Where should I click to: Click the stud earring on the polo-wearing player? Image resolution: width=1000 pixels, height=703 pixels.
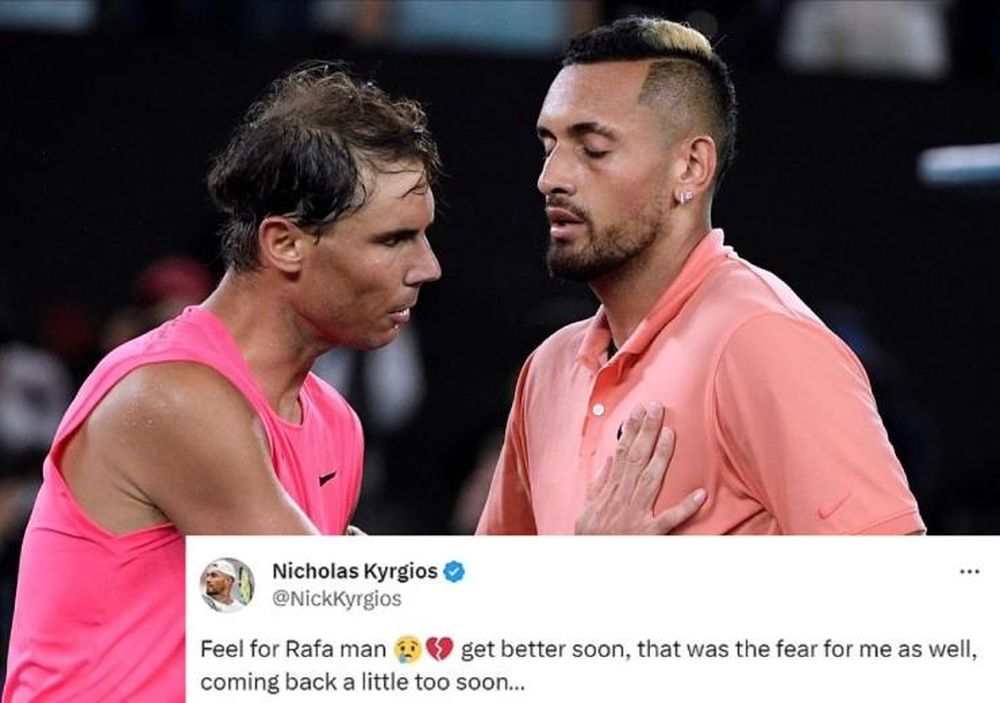tap(684, 197)
